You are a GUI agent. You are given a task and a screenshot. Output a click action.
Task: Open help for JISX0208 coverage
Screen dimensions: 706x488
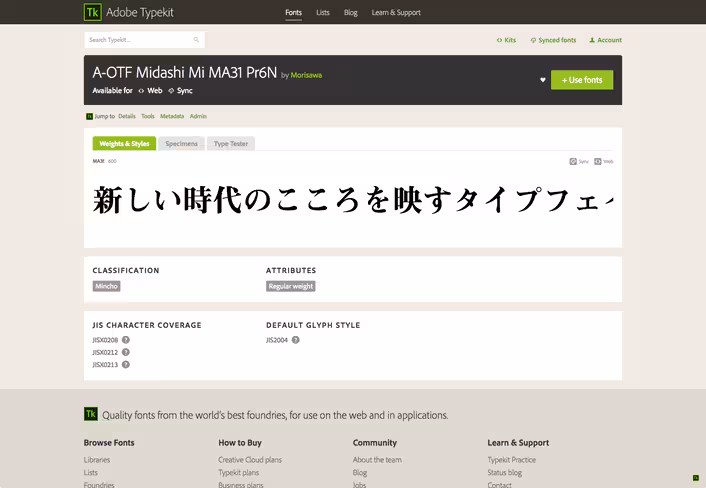126,340
